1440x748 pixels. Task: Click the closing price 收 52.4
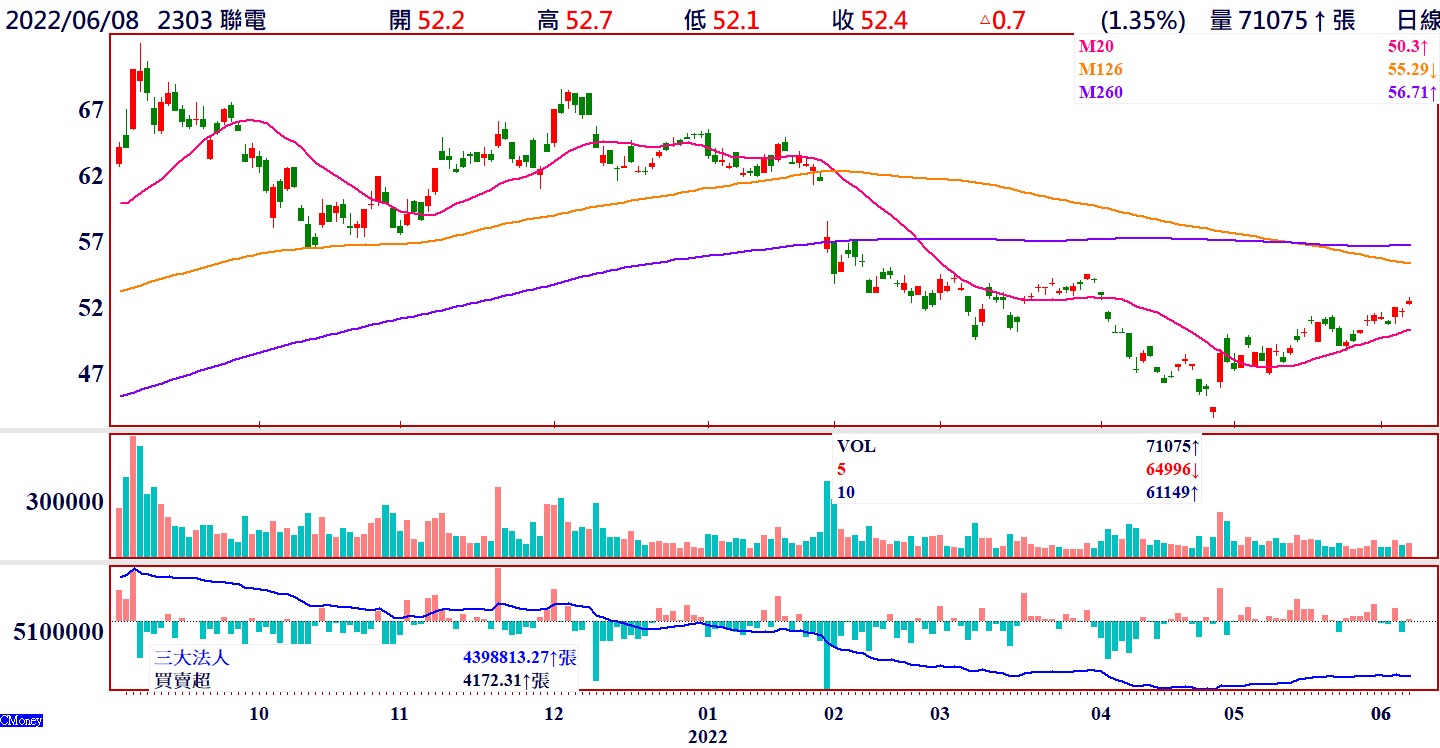[x=869, y=20]
